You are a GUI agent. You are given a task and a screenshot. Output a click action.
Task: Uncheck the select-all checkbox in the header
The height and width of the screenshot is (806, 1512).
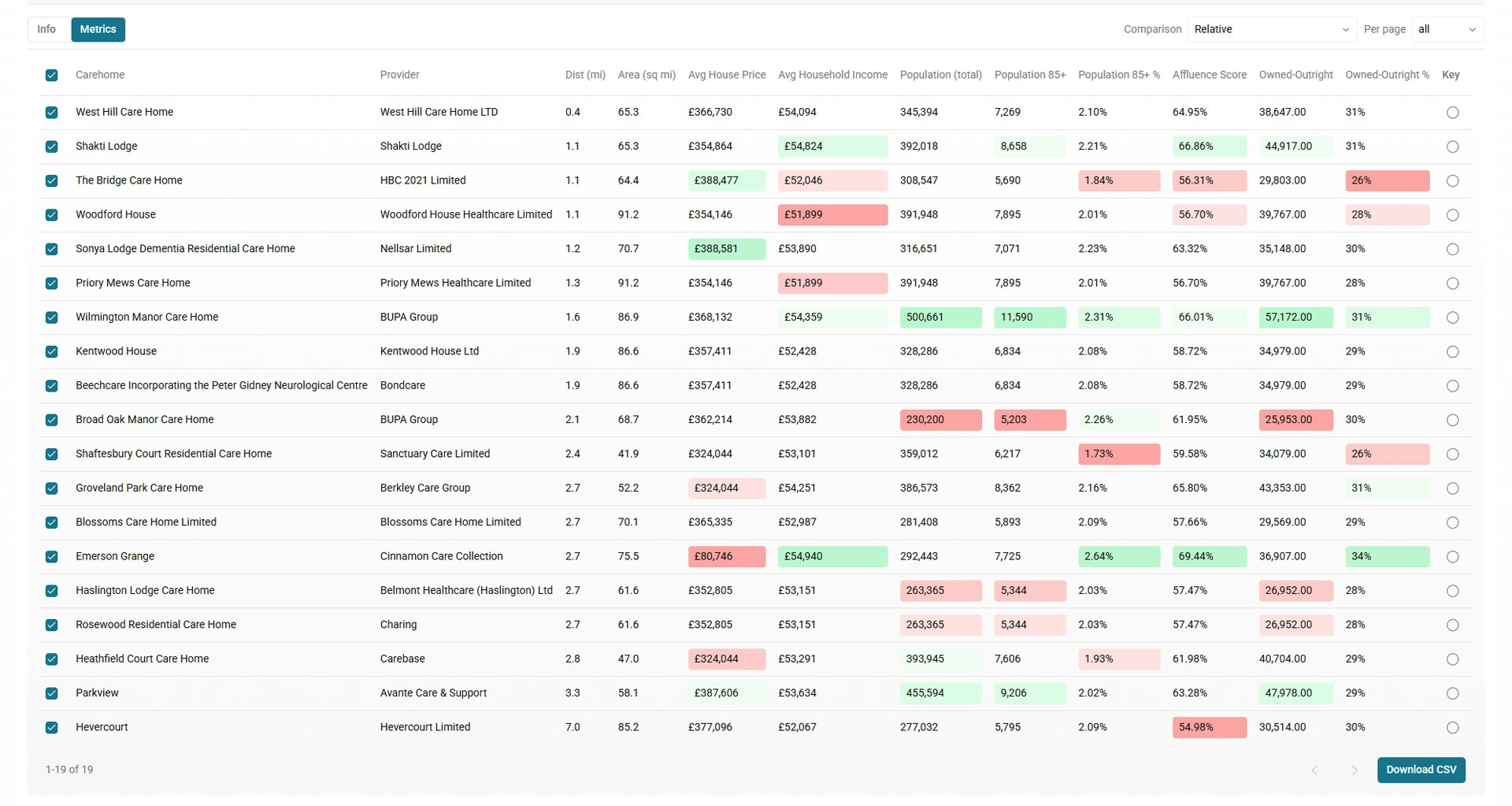pos(52,75)
